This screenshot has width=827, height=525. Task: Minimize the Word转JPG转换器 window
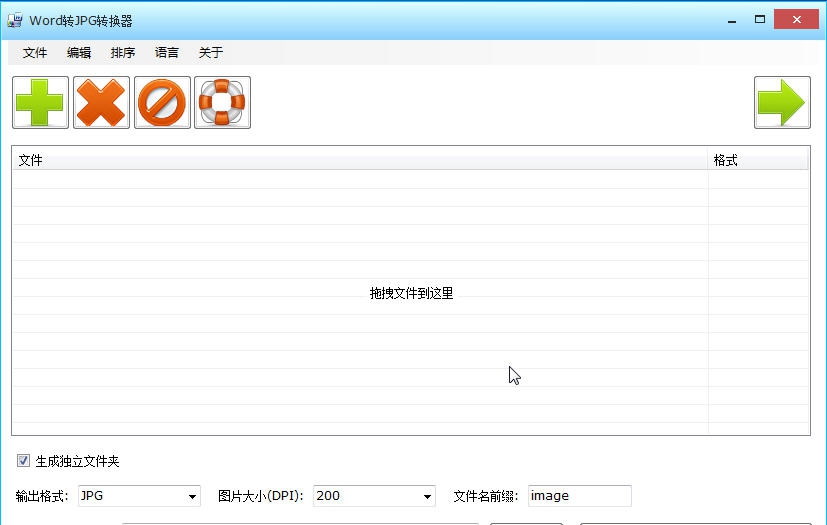pyautogui.click(x=732, y=20)
